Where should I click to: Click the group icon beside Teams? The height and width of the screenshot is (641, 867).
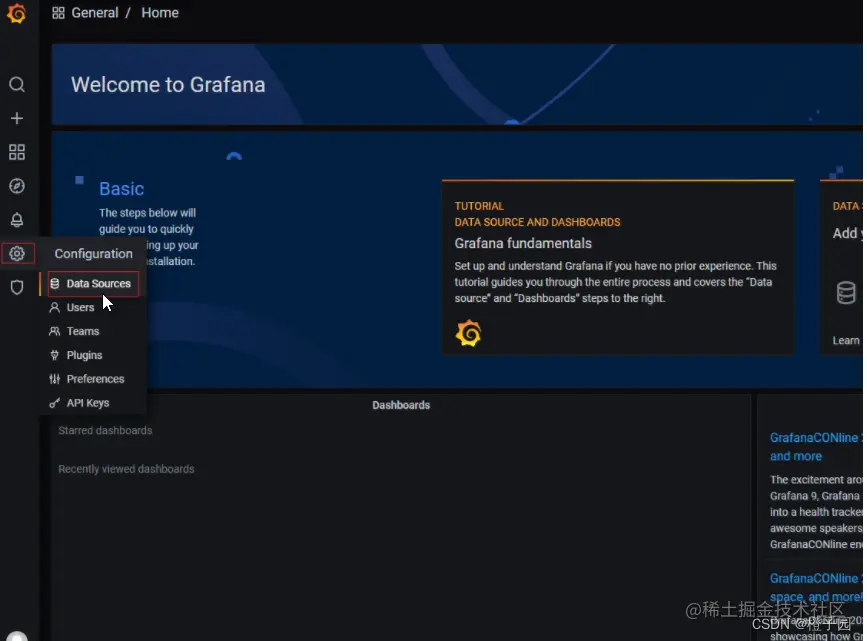tap(54, 331)
